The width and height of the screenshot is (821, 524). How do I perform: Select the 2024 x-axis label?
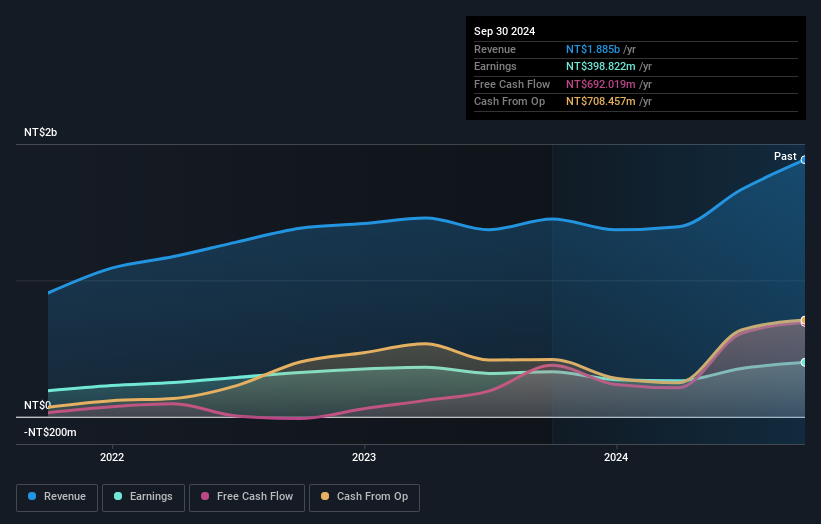pyautogui.click(x=616, y=458)
